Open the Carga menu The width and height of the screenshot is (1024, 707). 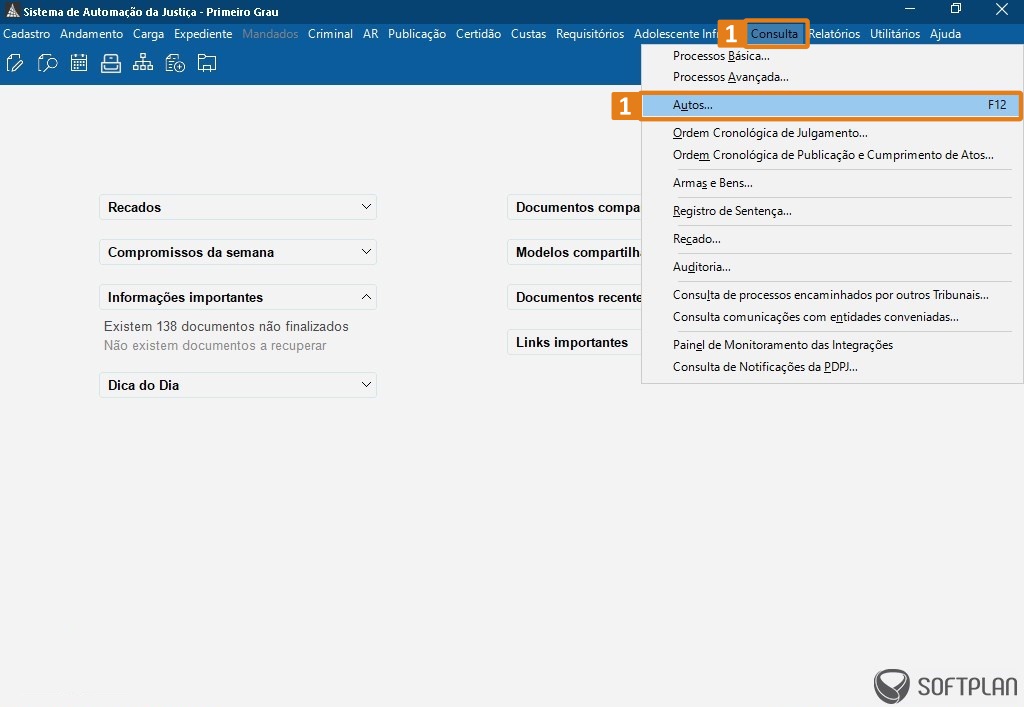[x=148, y=34]
